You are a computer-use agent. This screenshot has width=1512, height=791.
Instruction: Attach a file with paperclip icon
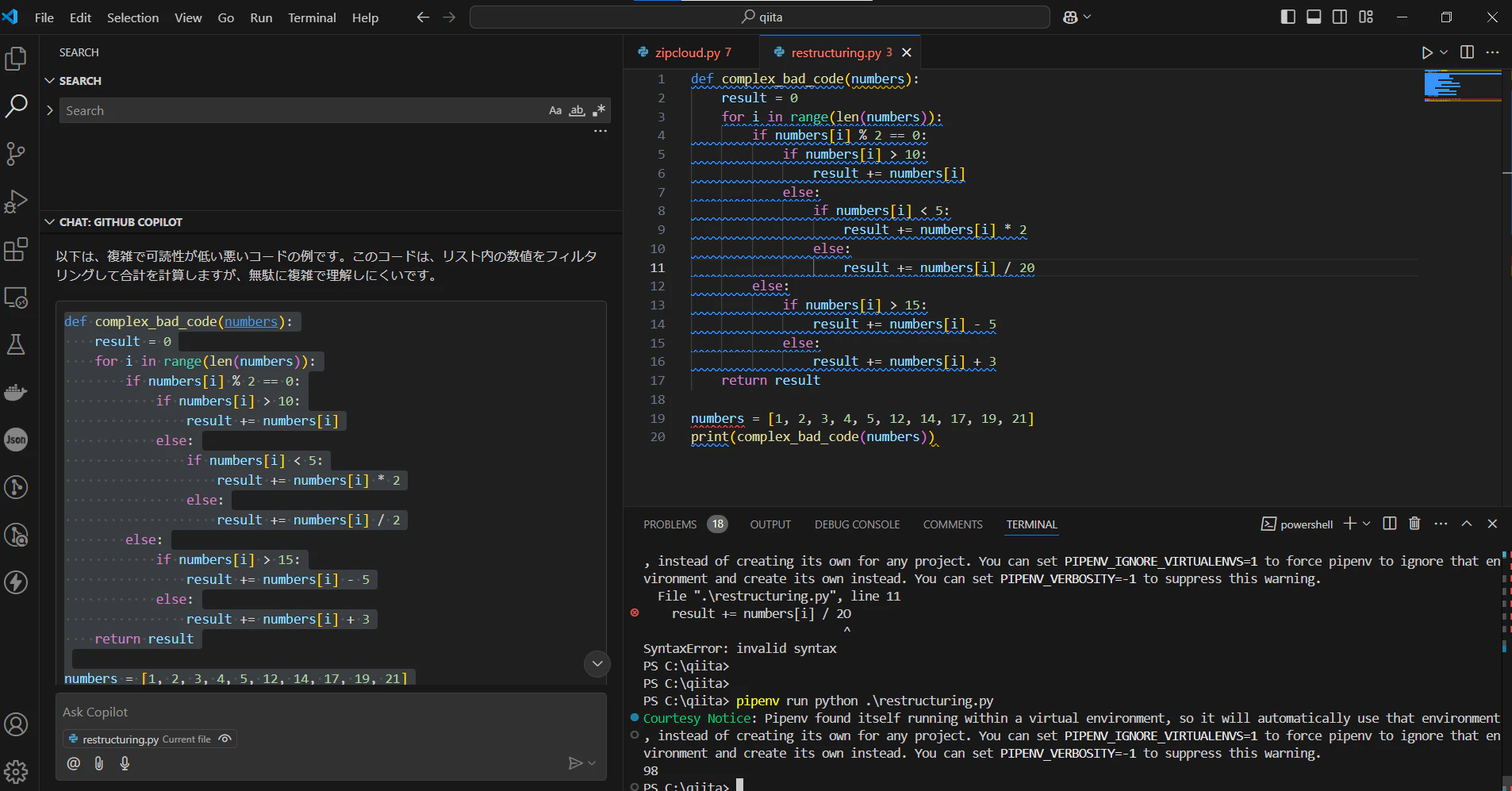click(x=99, y=763)
